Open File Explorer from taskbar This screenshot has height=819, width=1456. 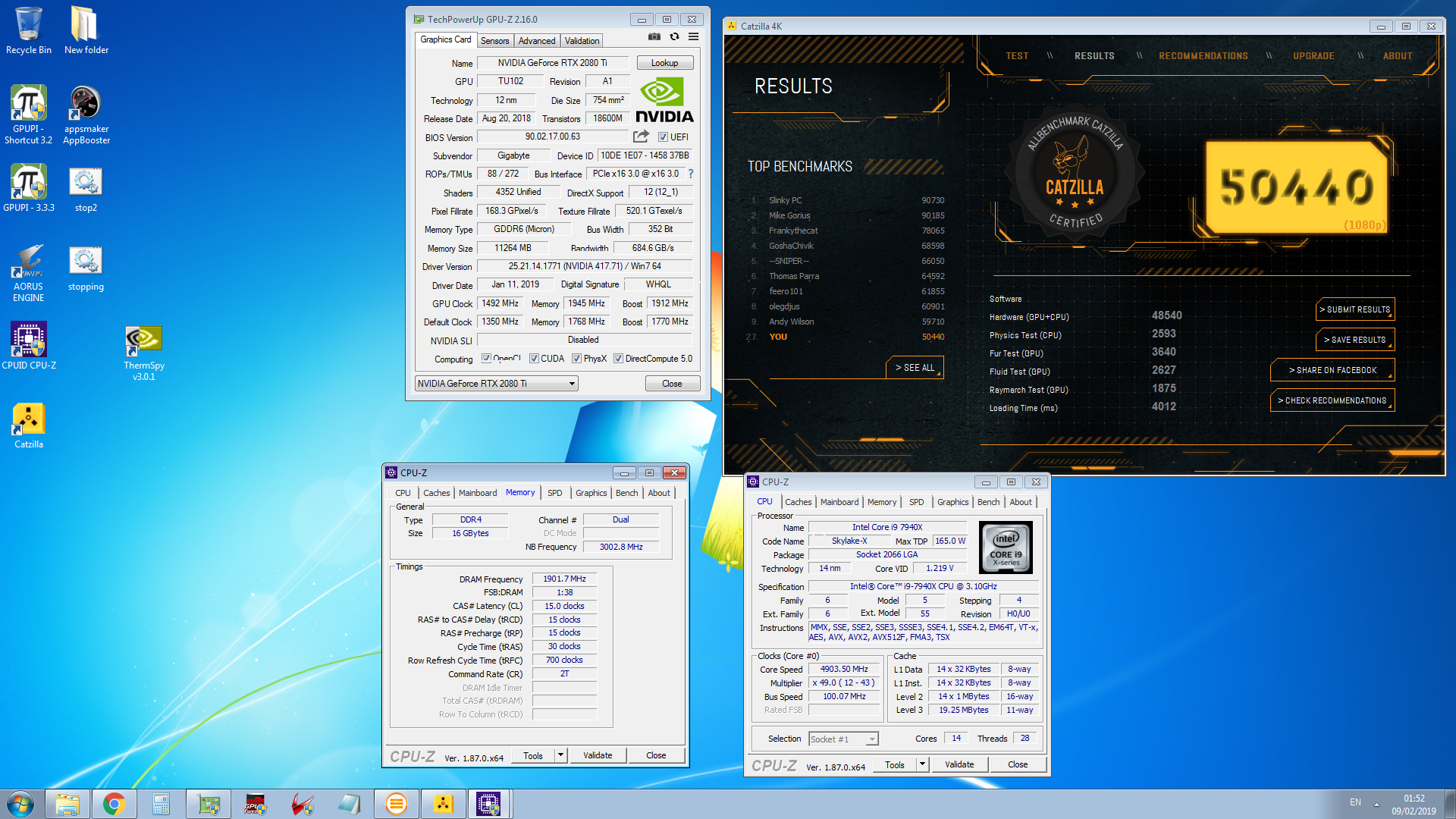[x=67, y=804]
